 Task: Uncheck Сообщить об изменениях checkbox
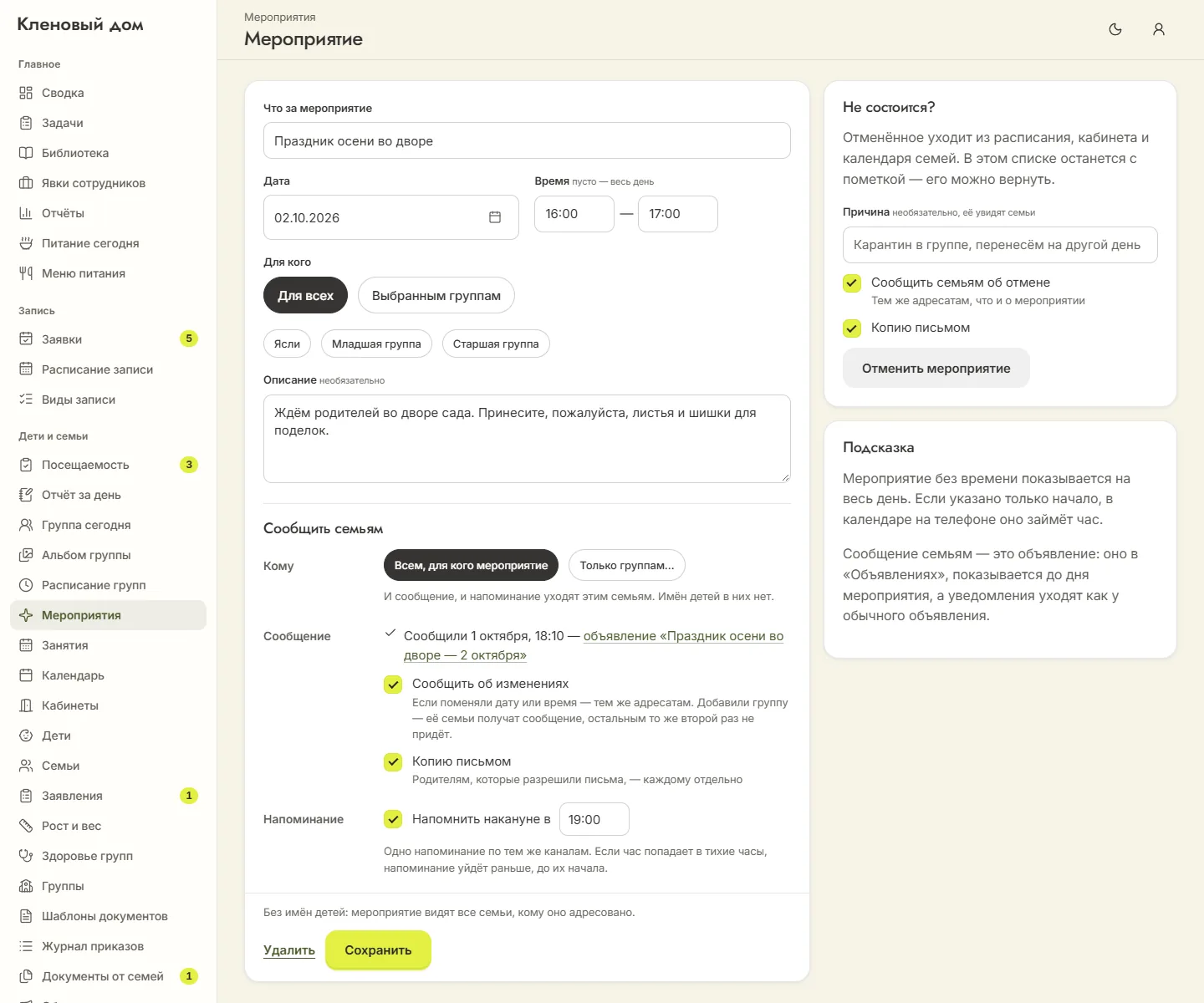pos(393,685)
